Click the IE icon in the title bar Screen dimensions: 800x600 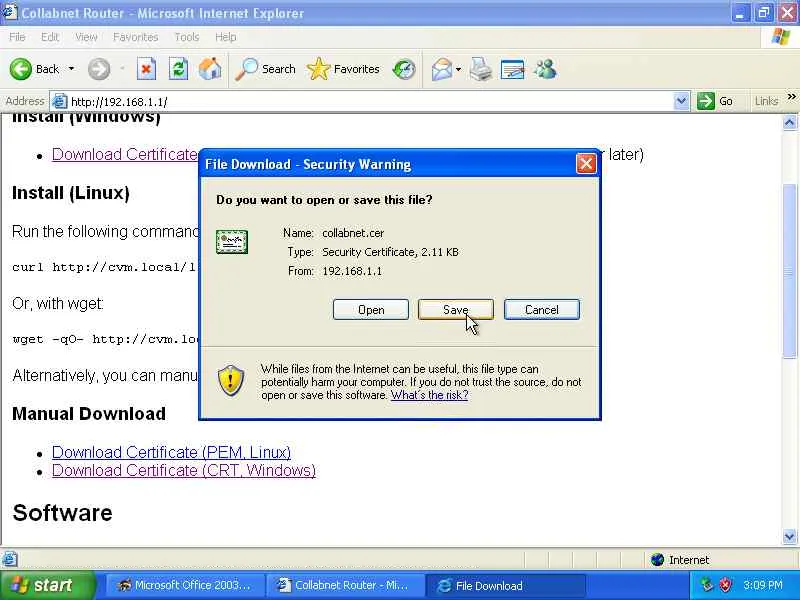pos(9,12)
